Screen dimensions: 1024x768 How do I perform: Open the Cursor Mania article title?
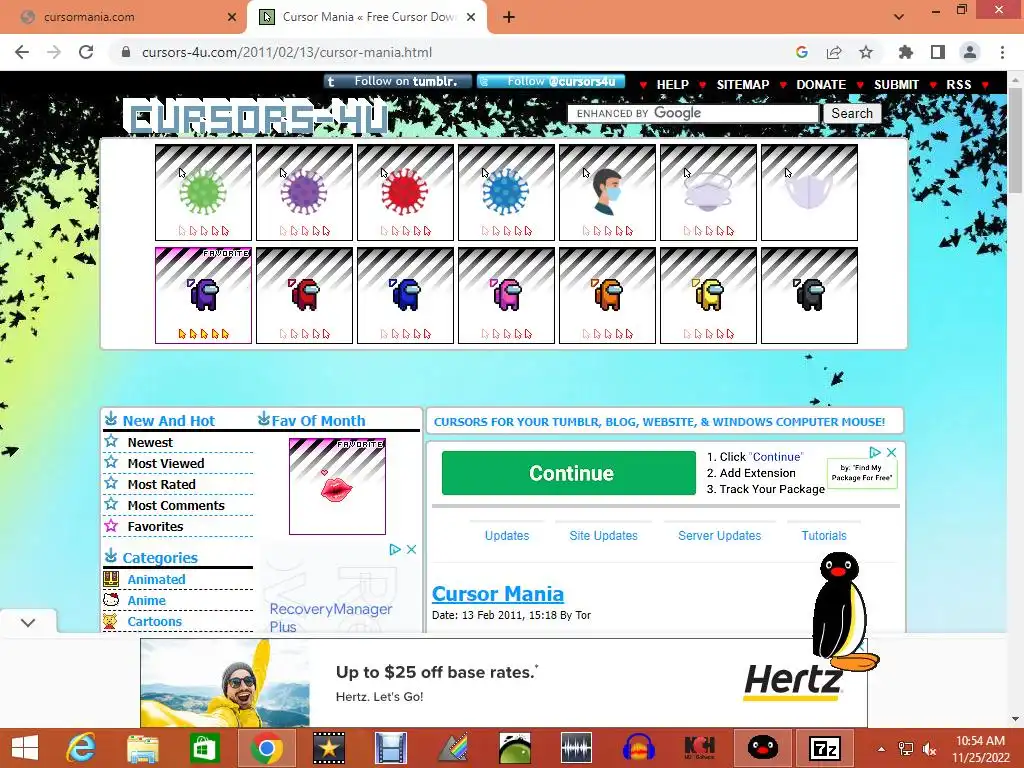tap(498, 594)
